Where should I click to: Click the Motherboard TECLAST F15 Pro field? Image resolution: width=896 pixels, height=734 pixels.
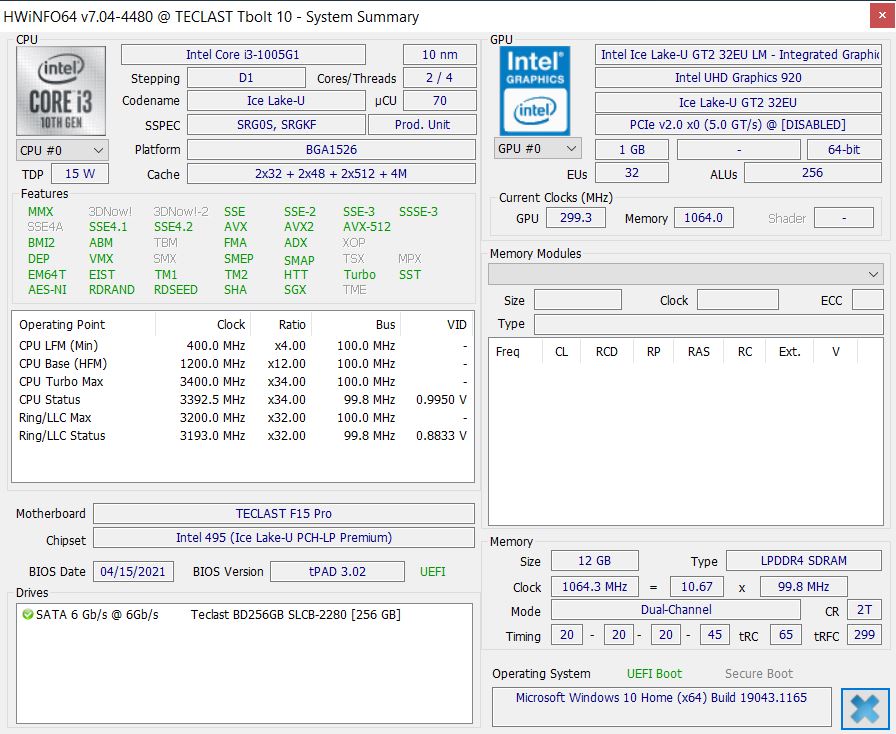tap(284, 513)
